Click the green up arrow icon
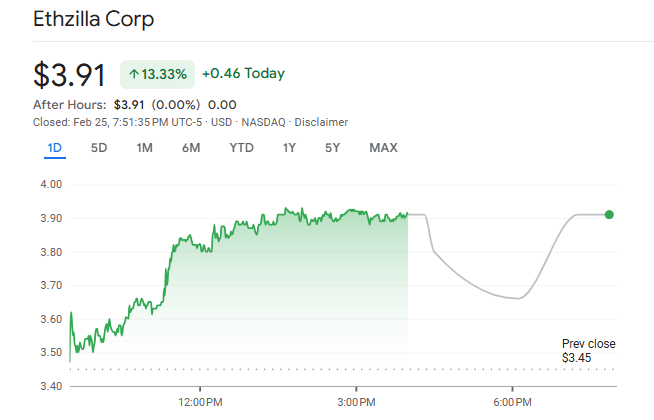This screenshot has height=420, width=654. [134, 74]
